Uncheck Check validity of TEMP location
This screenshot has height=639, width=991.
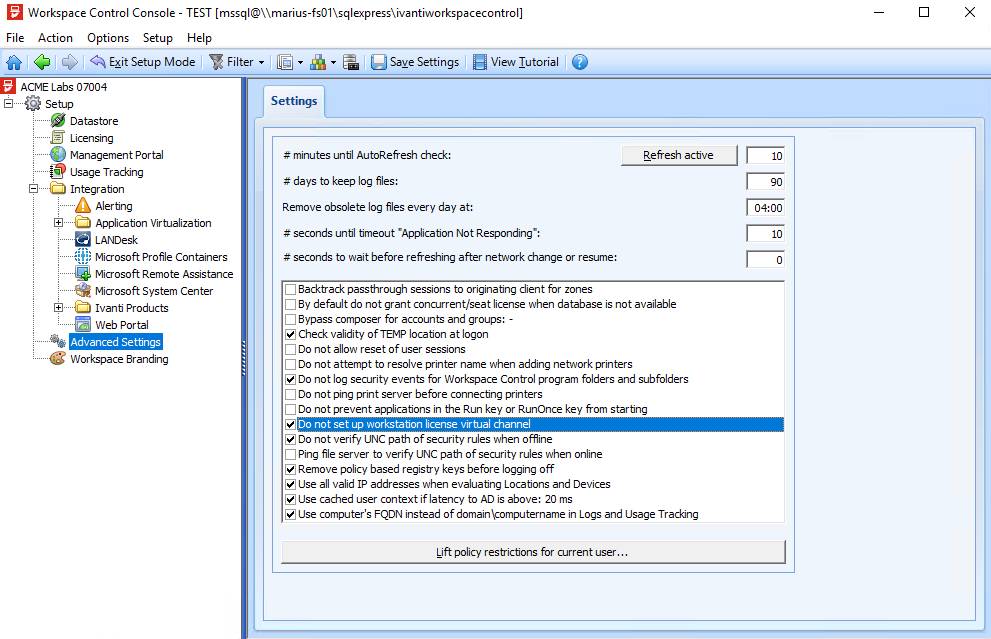pyautogui.click(x=291, y=334)
